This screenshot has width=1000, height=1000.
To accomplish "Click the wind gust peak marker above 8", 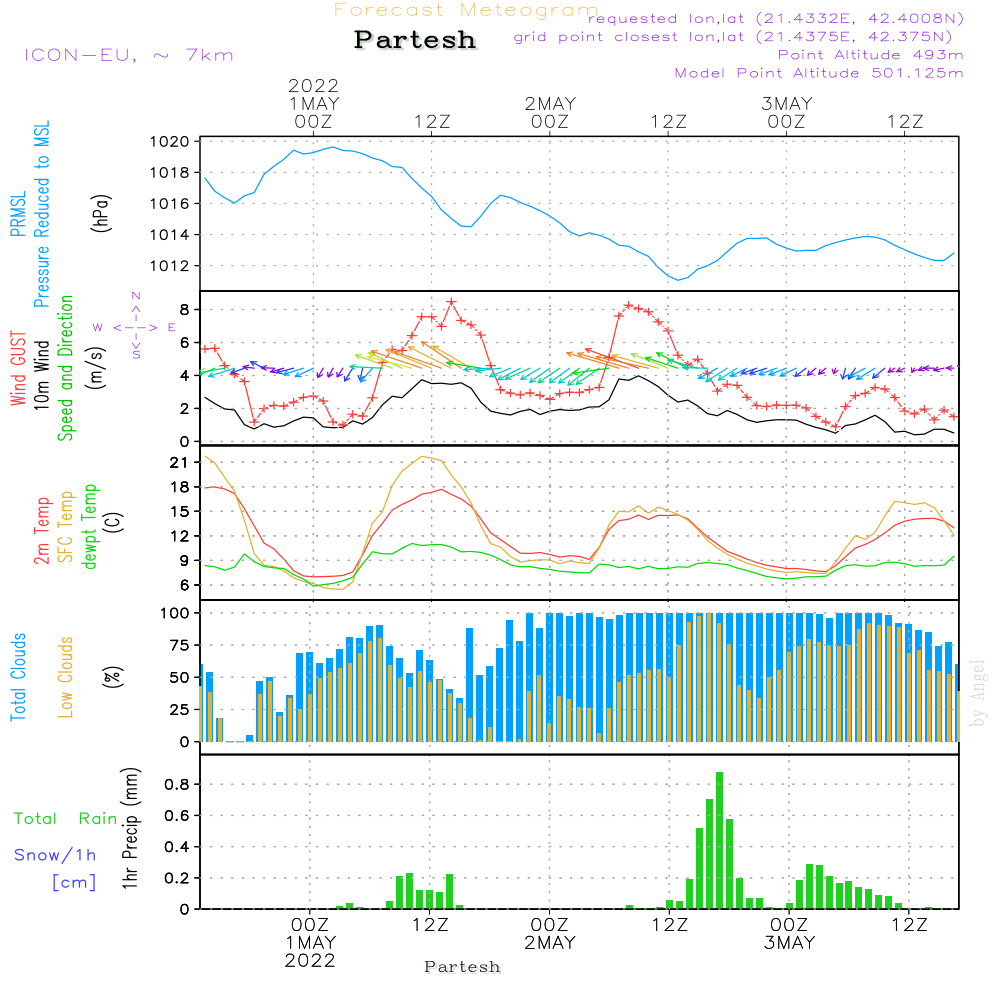I will (452, 302).
